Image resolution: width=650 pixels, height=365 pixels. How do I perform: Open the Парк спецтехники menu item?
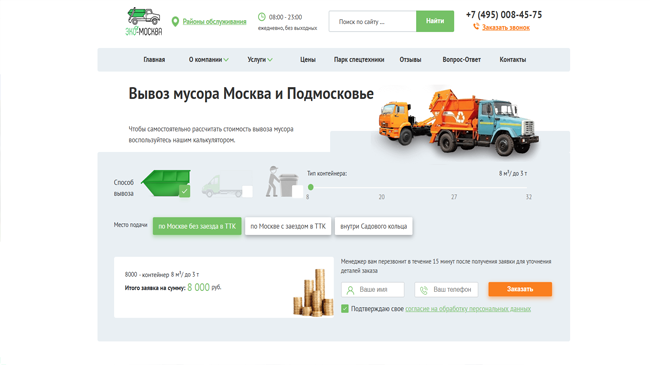pyautogui.click(x=359, y=60)
